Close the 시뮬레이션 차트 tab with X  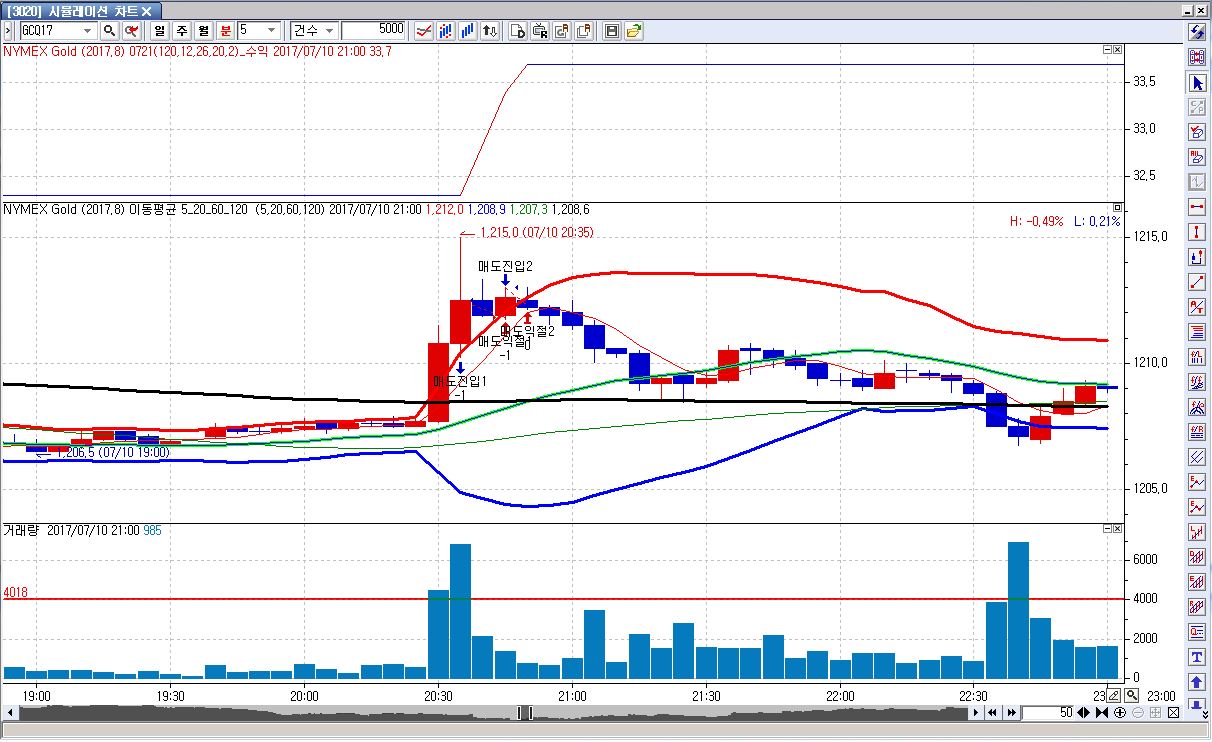click(x=147, y=10)
